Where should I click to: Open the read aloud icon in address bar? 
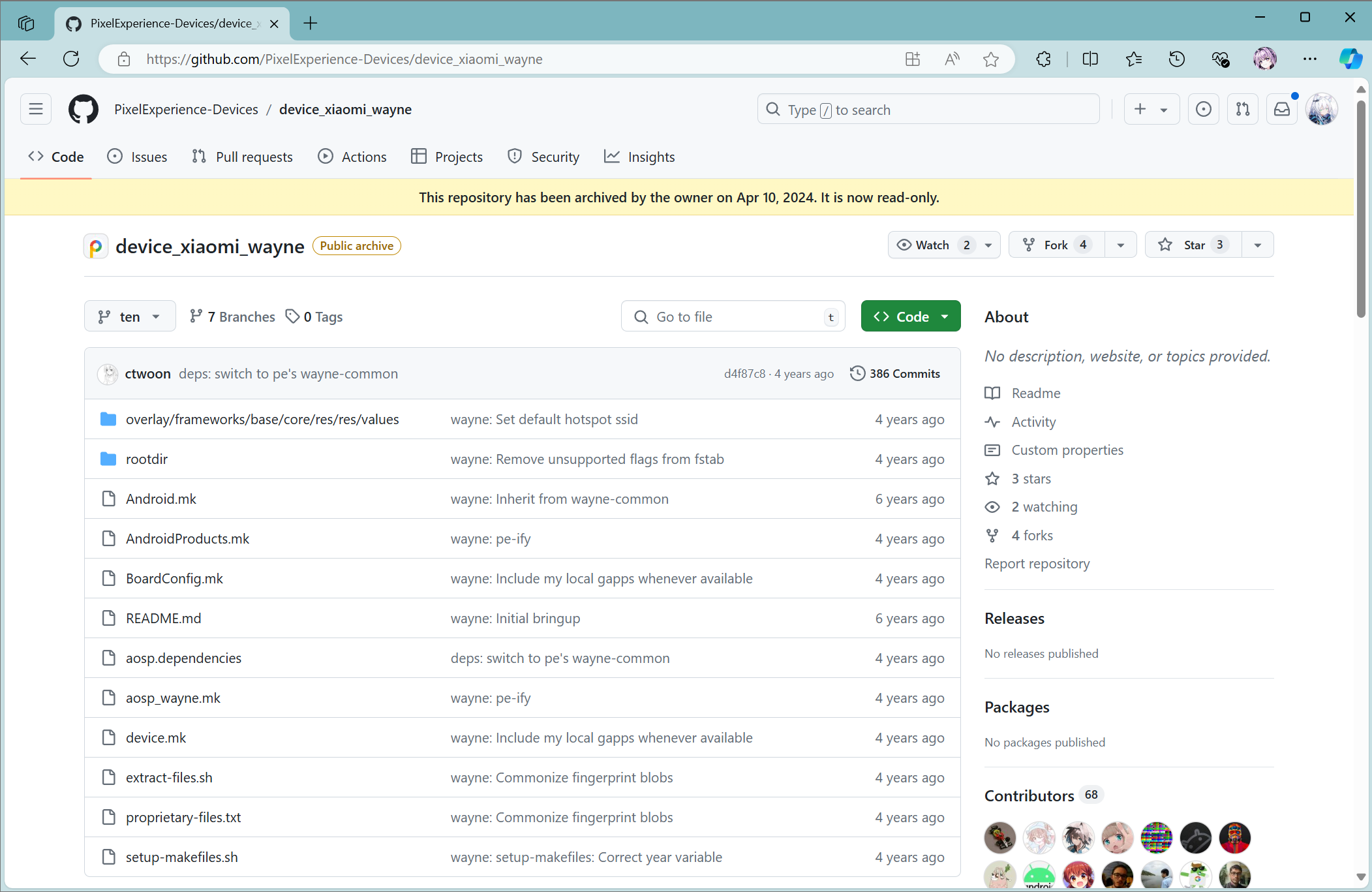[952, 59]
